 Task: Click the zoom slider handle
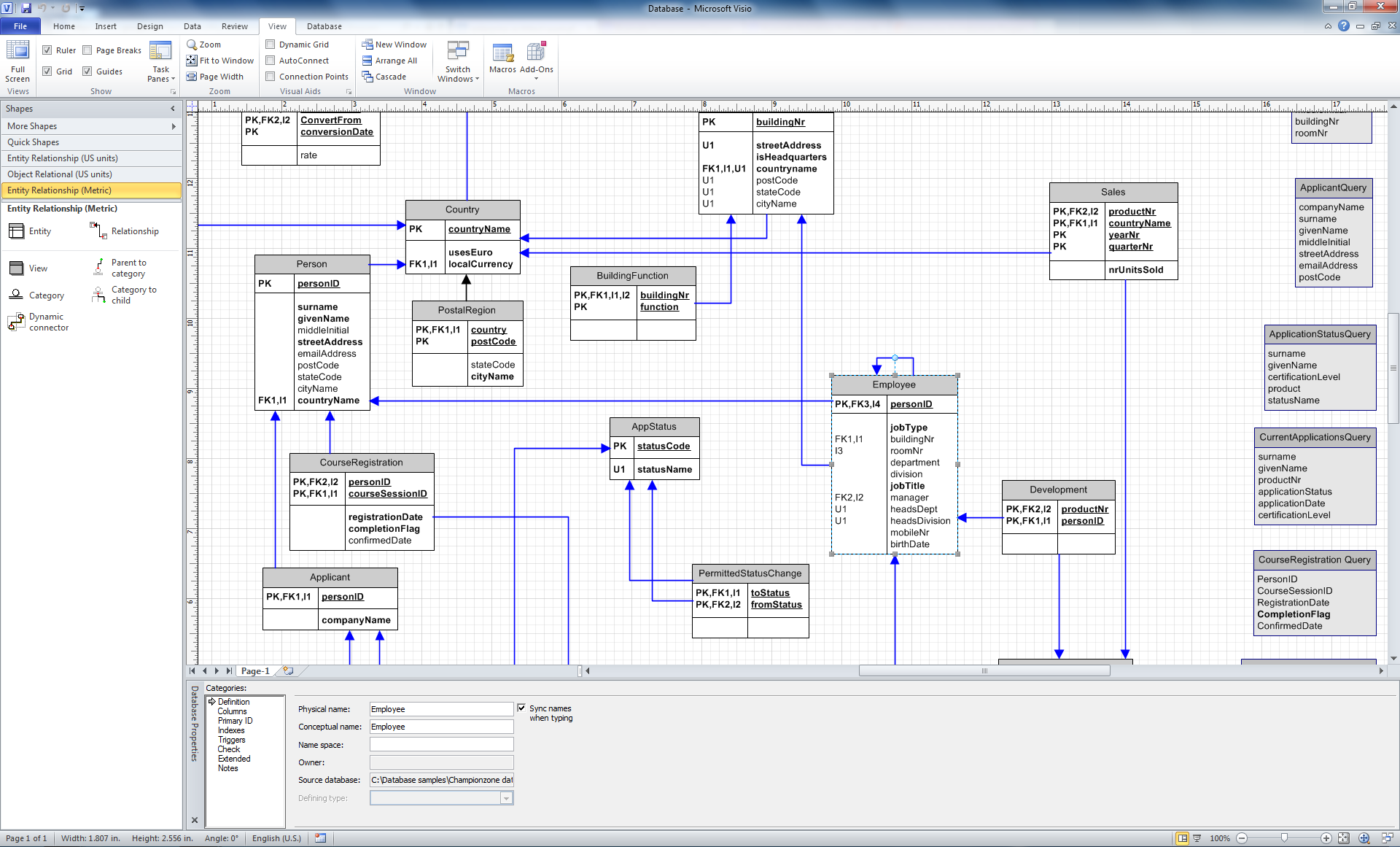(x=1284, y=838)
